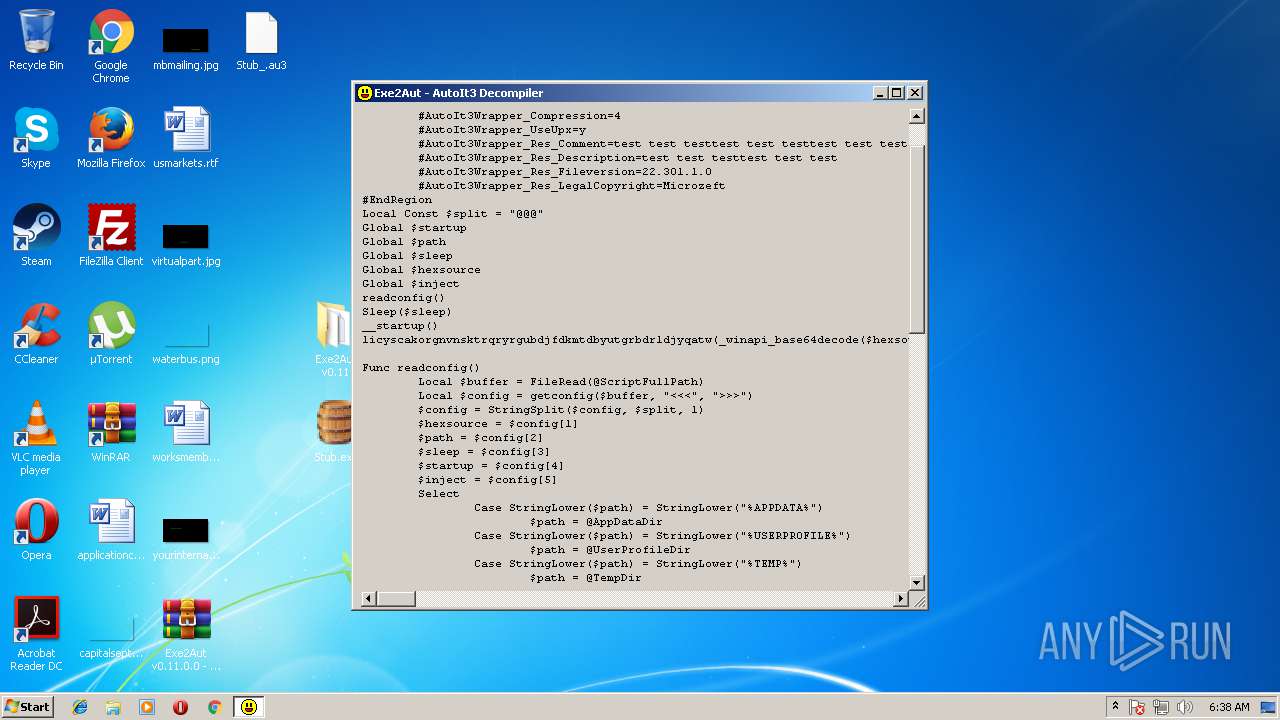This screenshot has width=1280, height=720.
Task: Click the '$inject = $config[5]' code line
Action: click(x=488, y=480)
